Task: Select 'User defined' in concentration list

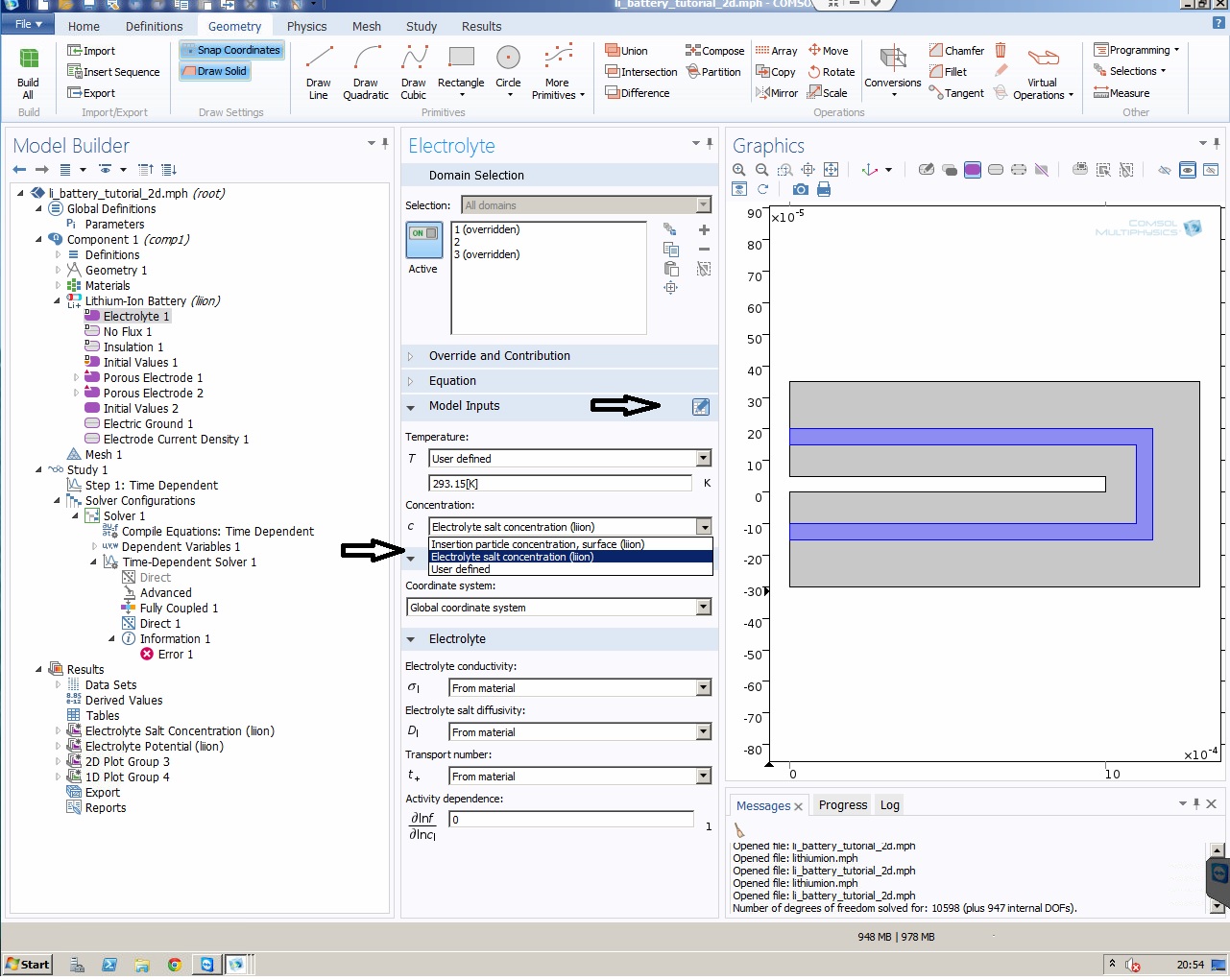Action: pyautogui.click(x=461, y=569)
